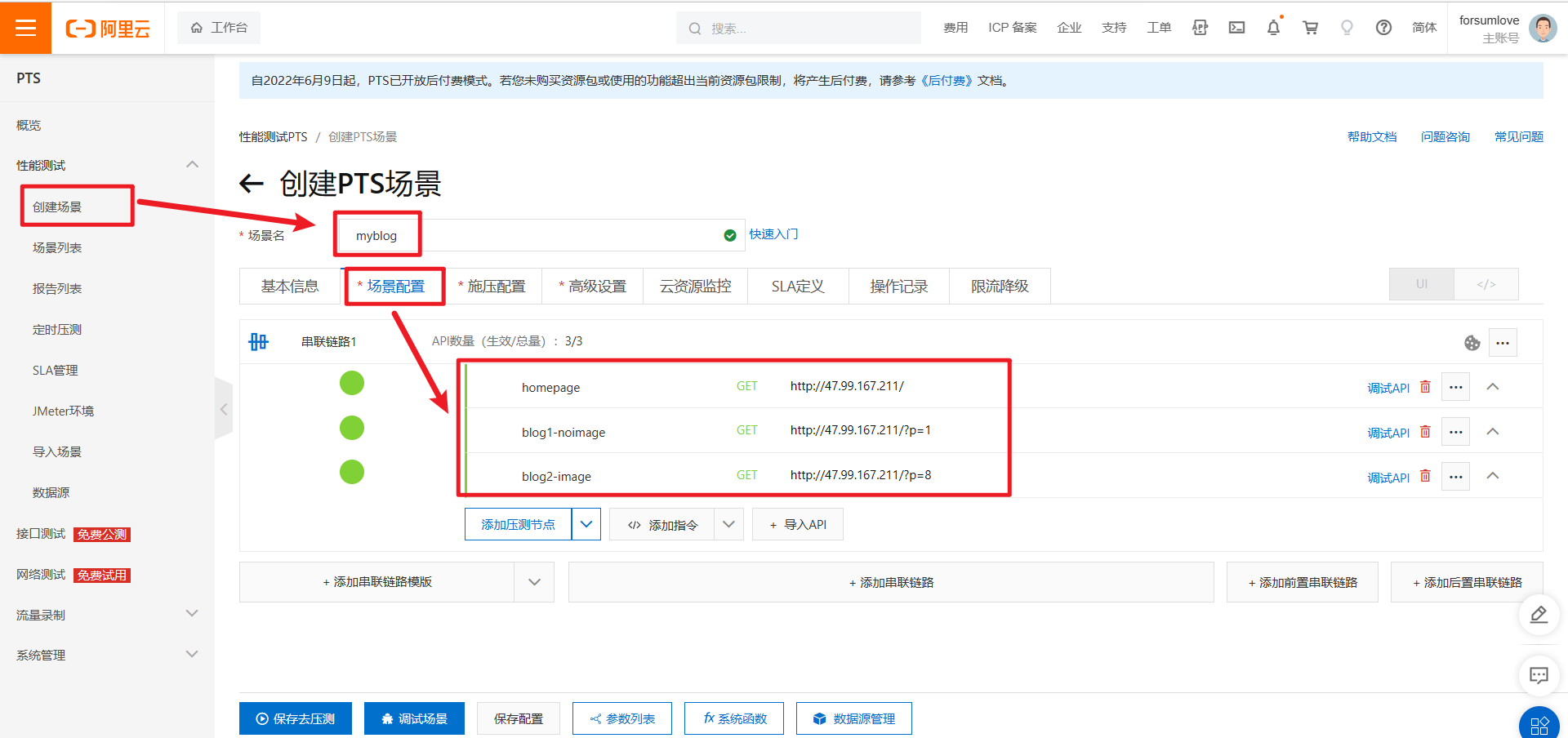Collapse the homepage API row chevron

[1493, 387]
